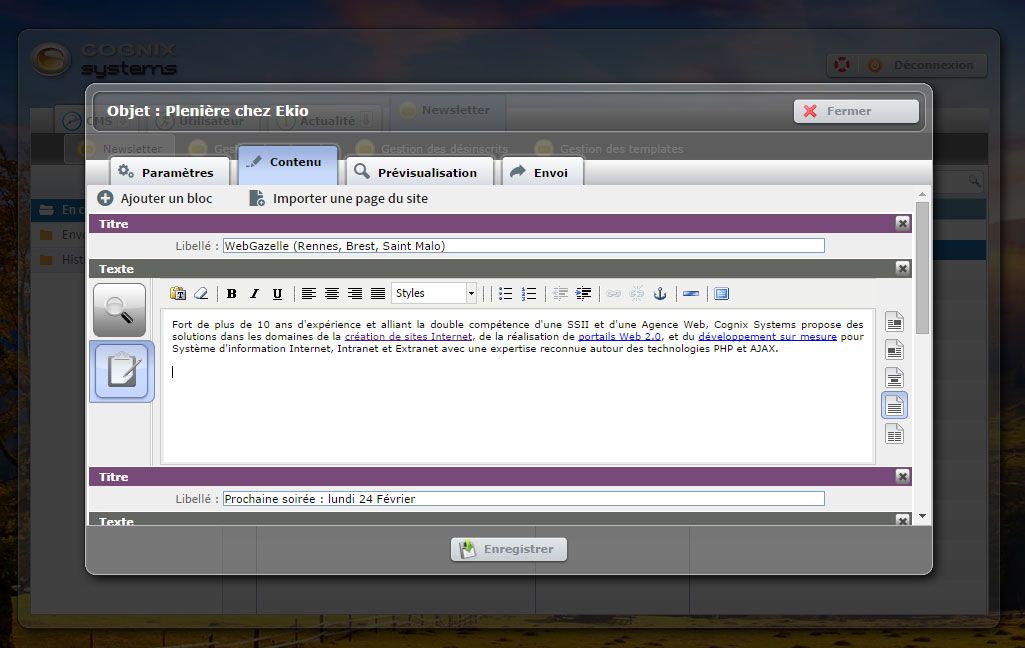Click inside the rich text editor area
The height and width of the screenshot is (648, 1025).
click(x=518, y=386)
